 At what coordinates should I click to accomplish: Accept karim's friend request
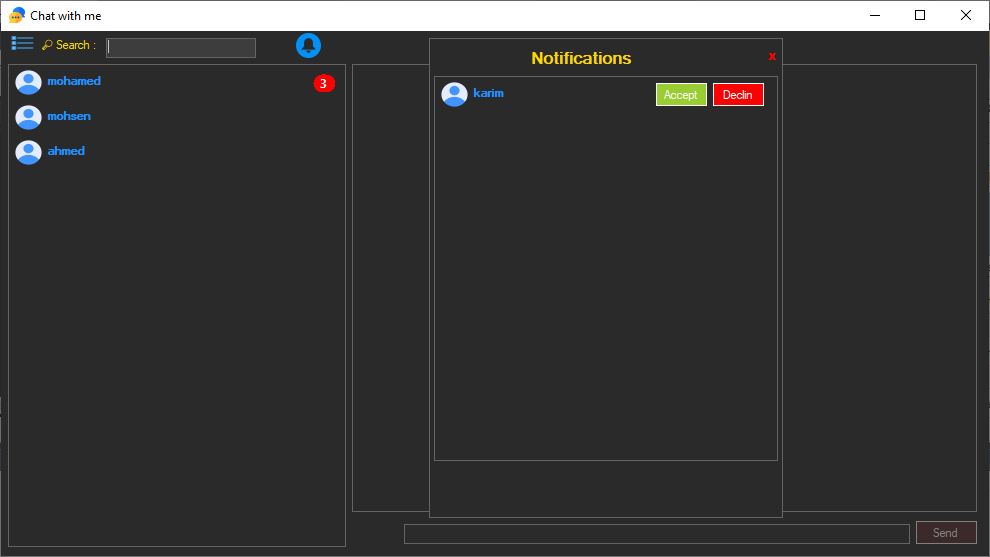tap(680, 95)
